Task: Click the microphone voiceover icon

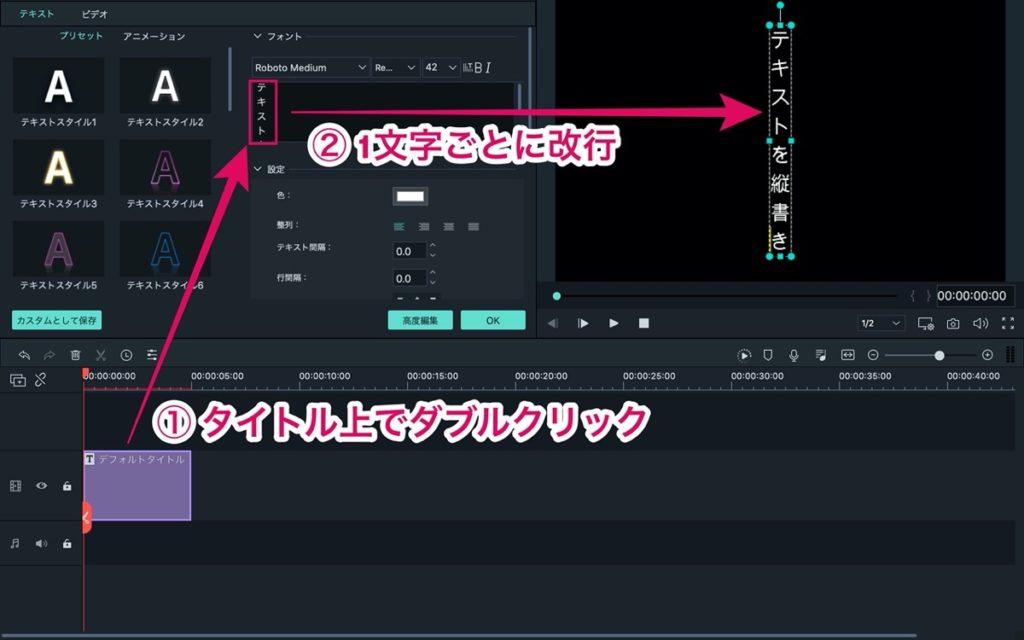Action: (793, 355)
